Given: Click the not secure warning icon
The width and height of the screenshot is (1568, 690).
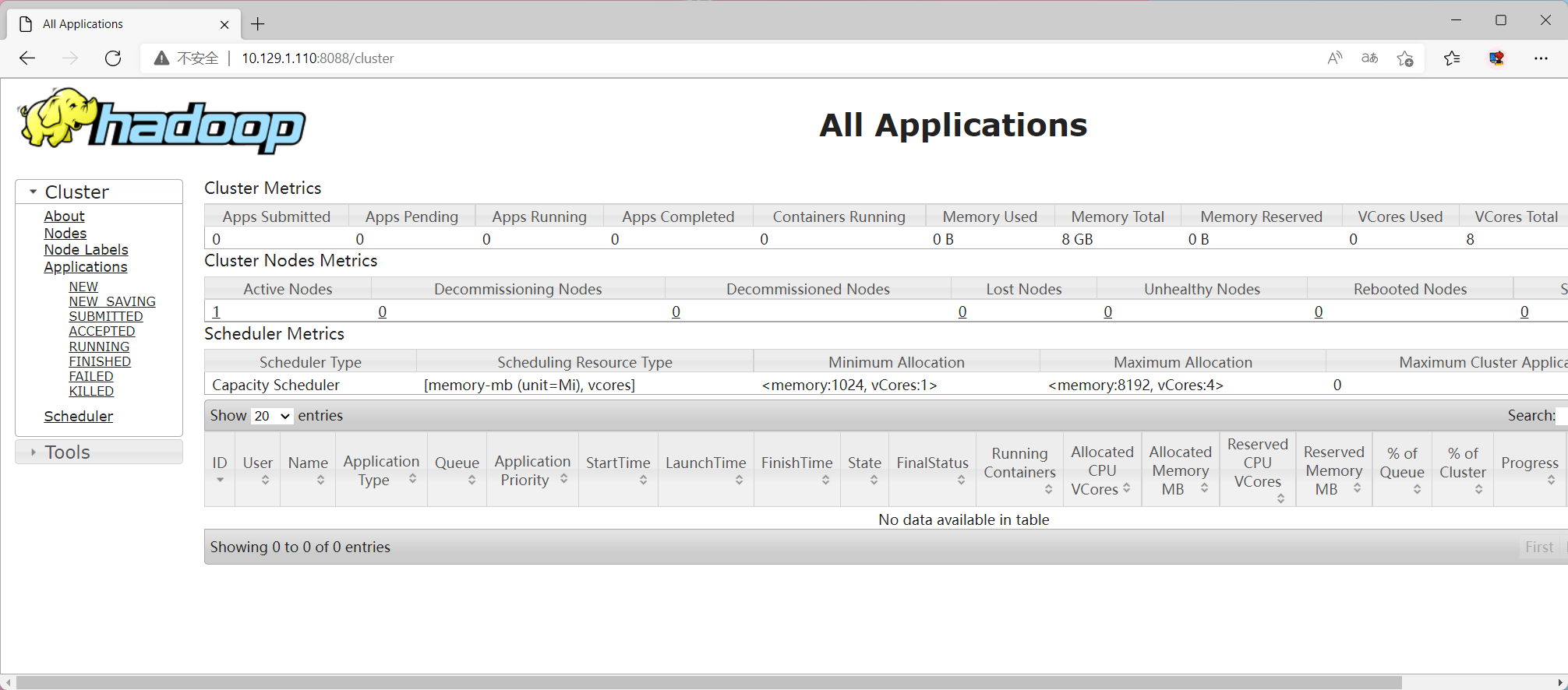Looking at the screenshot, I should [161, 58].
